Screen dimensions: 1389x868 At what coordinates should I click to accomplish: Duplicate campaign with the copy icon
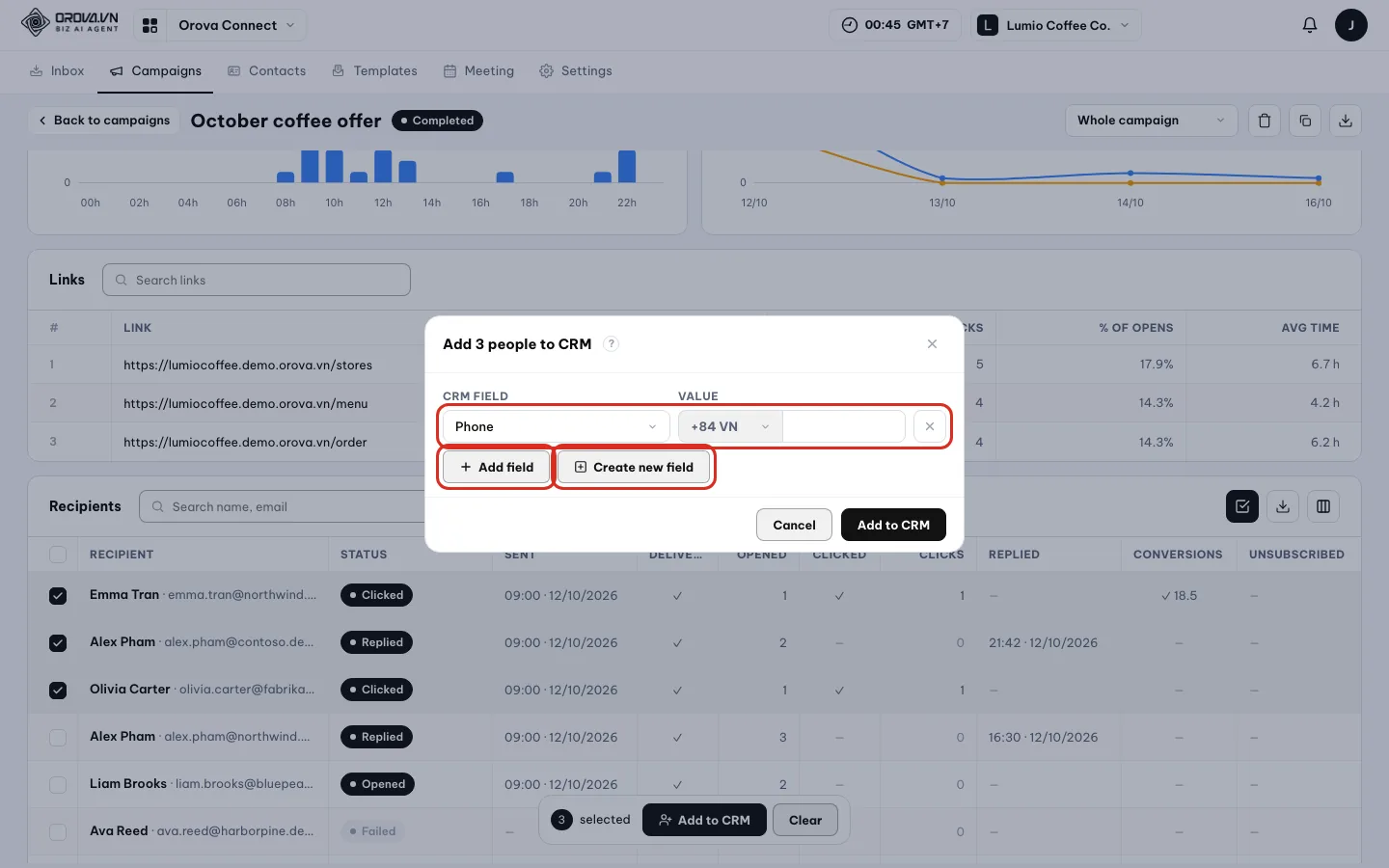[x=1304, y=121]
